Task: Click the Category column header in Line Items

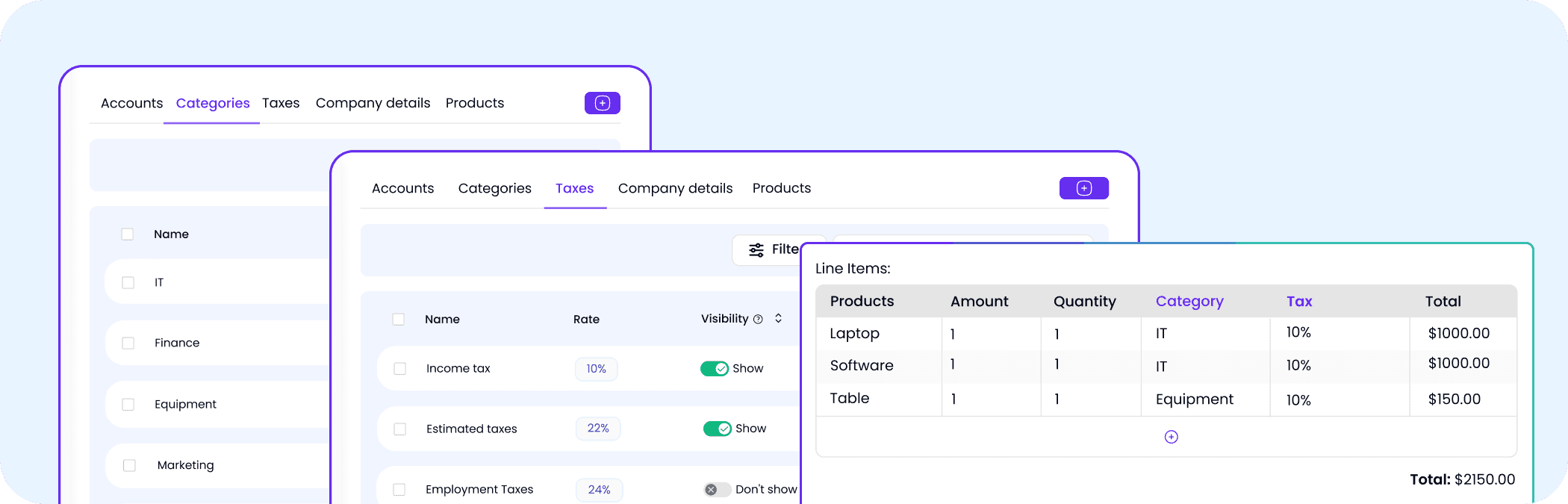Action: pos(1189,302)
